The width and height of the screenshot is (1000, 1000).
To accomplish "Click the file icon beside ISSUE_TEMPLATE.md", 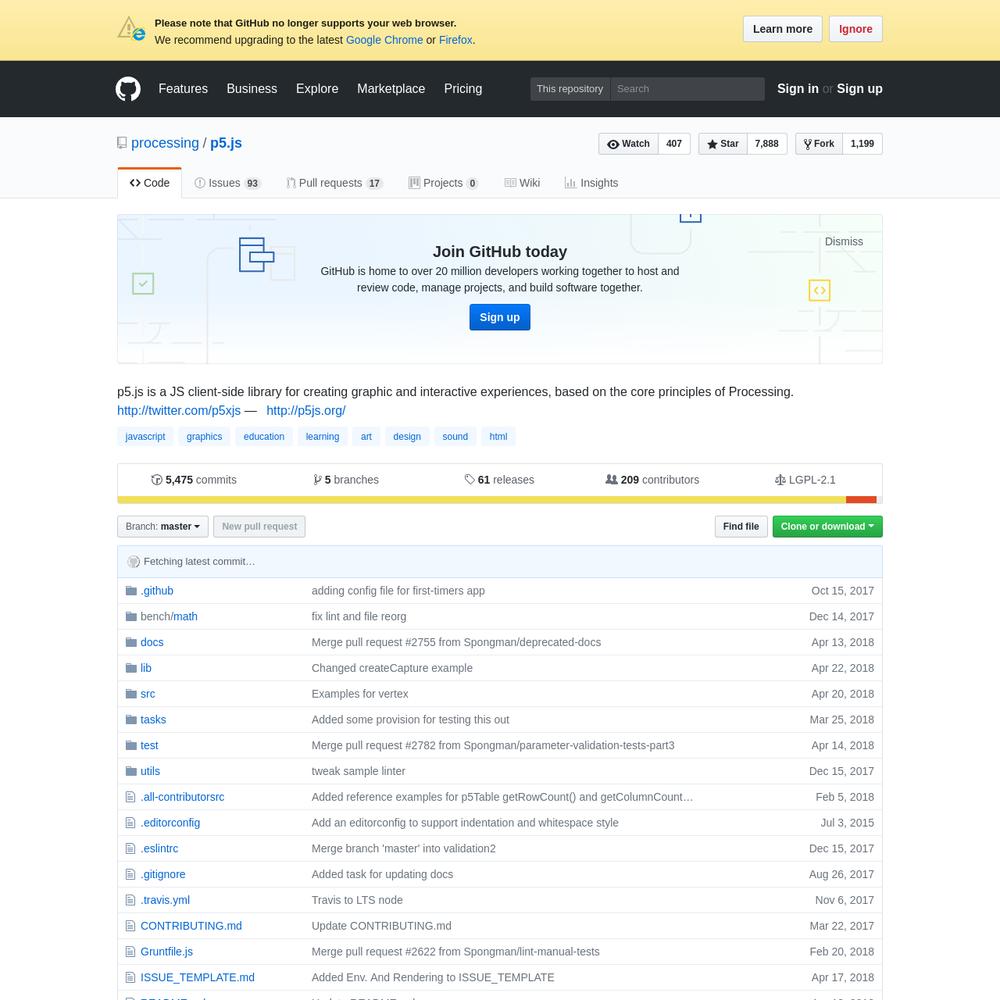I will (130, 977).
